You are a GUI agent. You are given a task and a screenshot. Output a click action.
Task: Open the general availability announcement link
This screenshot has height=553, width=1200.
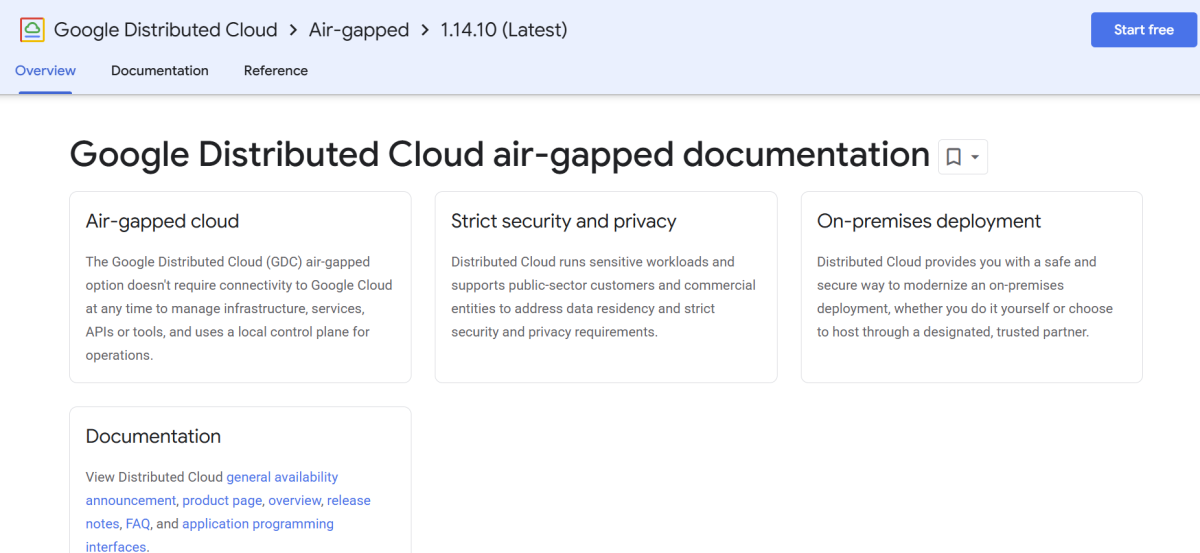coord(282,477)
